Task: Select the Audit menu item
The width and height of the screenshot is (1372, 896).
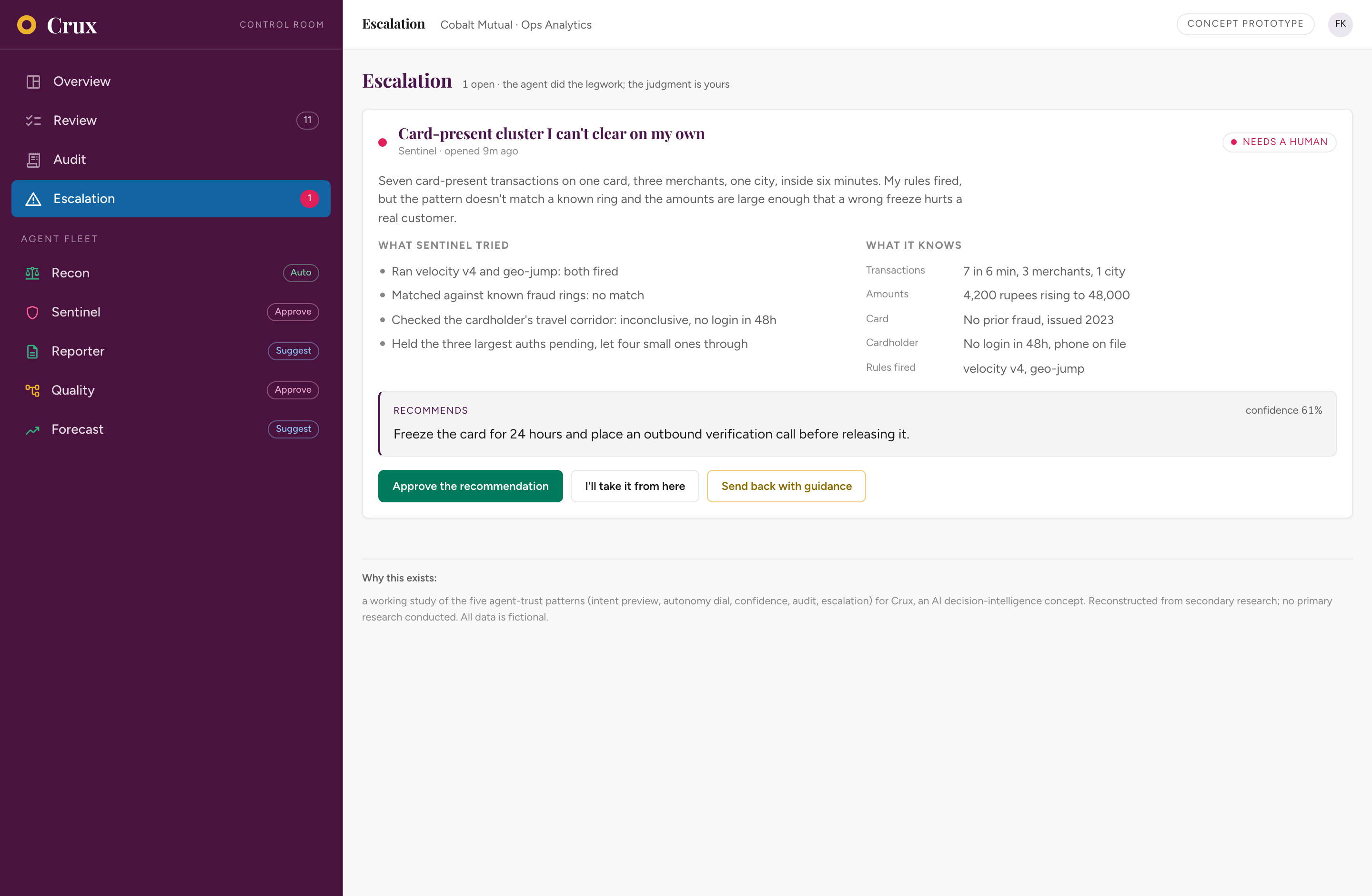Action: (x=171, y=160)
